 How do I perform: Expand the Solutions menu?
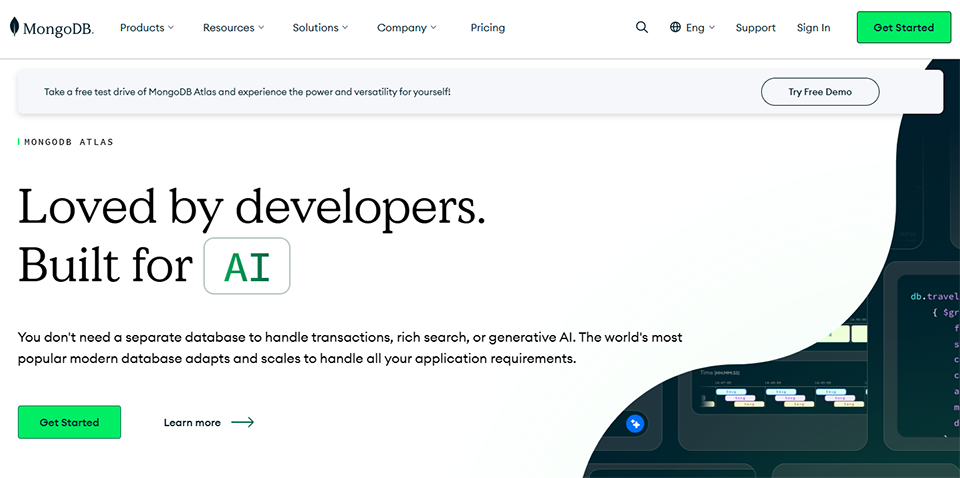tap(320, 28)
